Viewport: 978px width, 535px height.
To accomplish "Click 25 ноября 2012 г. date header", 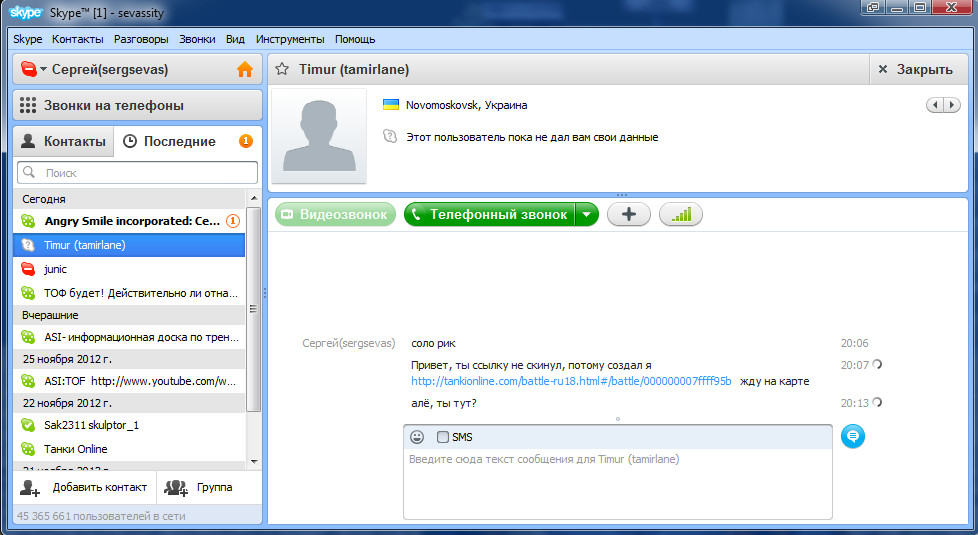I will click(x=128, y=359).
